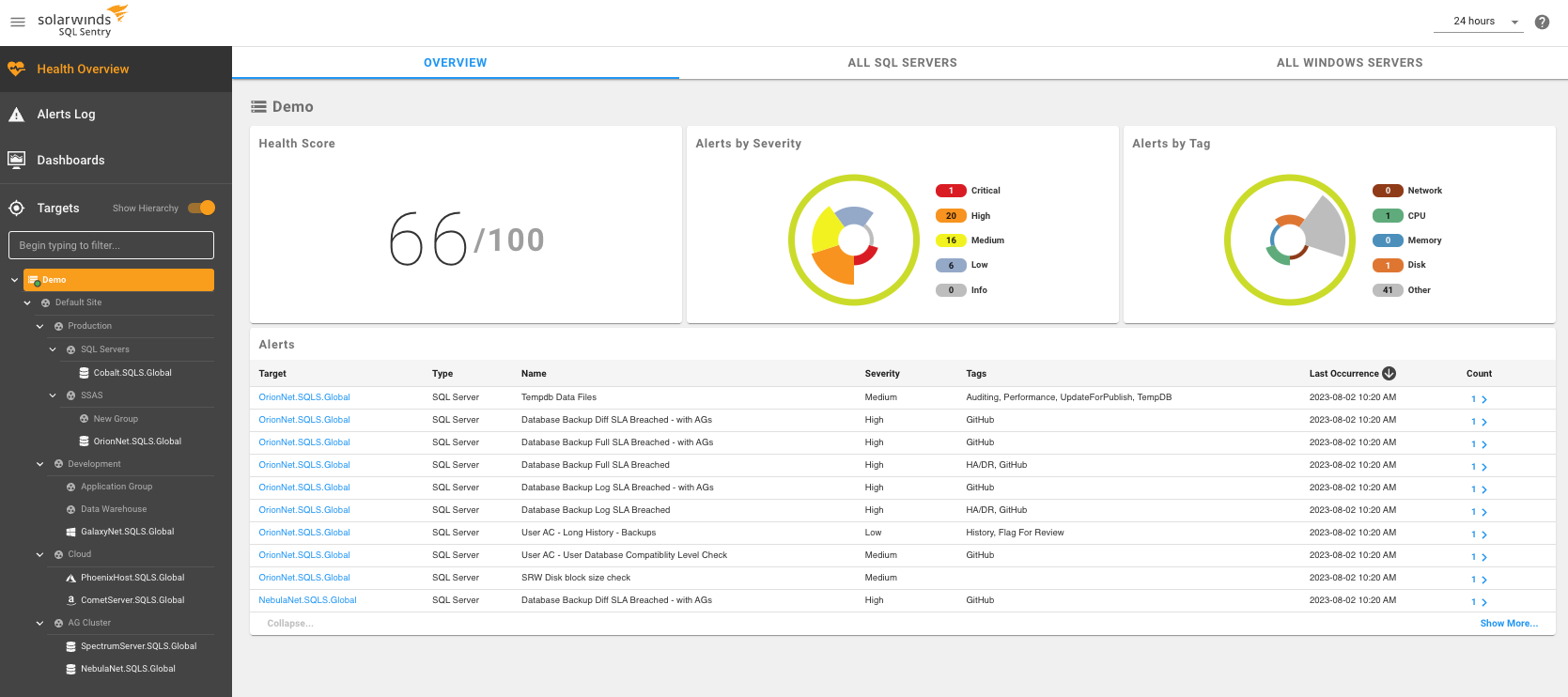Select the Demo target in tree

(x=118, y=280)
